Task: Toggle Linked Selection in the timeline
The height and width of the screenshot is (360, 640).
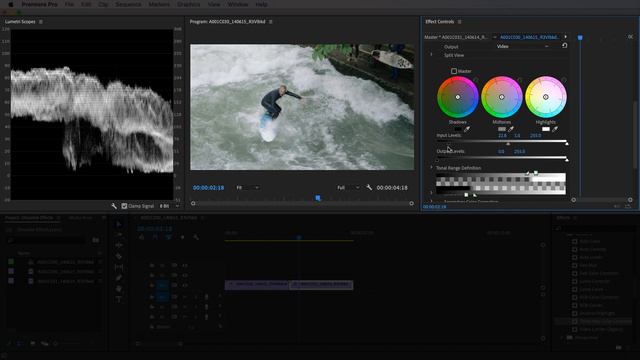Action: coord(169,237)
